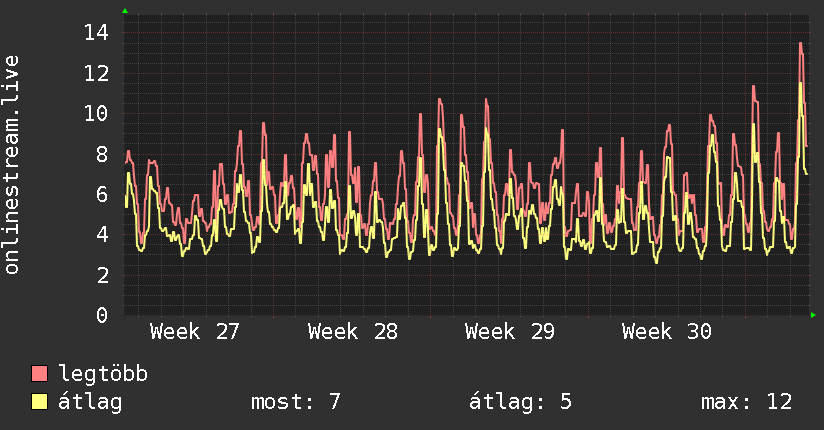
Task: Click the Week 30 axis label
Action: [667, 332]
